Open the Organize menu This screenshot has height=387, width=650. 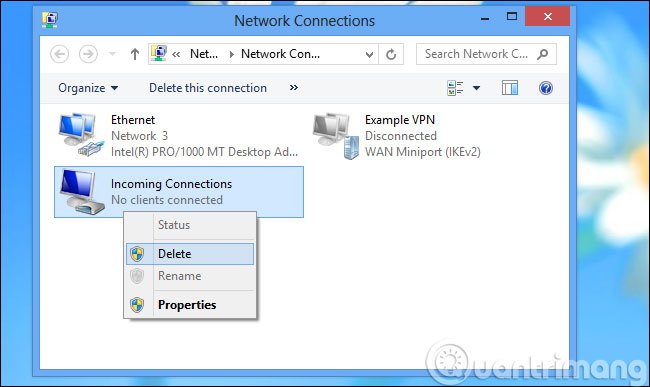[88, 88]
